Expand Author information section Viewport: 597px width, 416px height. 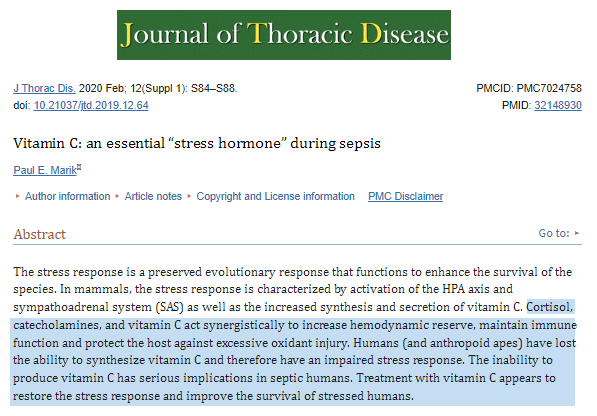click(x=67, y=196)
